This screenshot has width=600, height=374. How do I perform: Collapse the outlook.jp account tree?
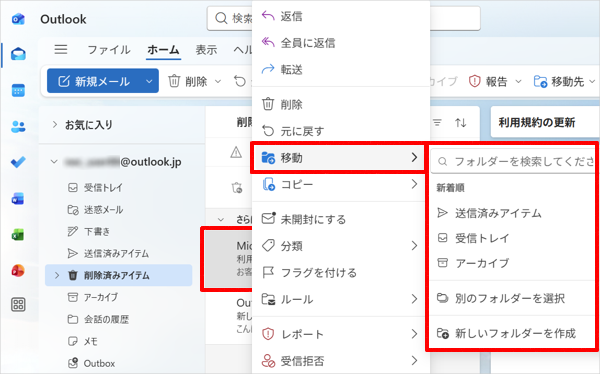pos(54,162)
